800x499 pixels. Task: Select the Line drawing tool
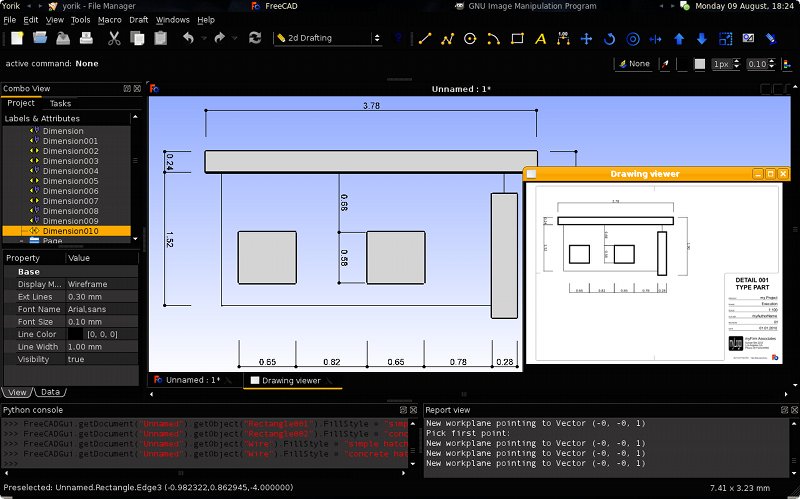[x=424, y=39]
